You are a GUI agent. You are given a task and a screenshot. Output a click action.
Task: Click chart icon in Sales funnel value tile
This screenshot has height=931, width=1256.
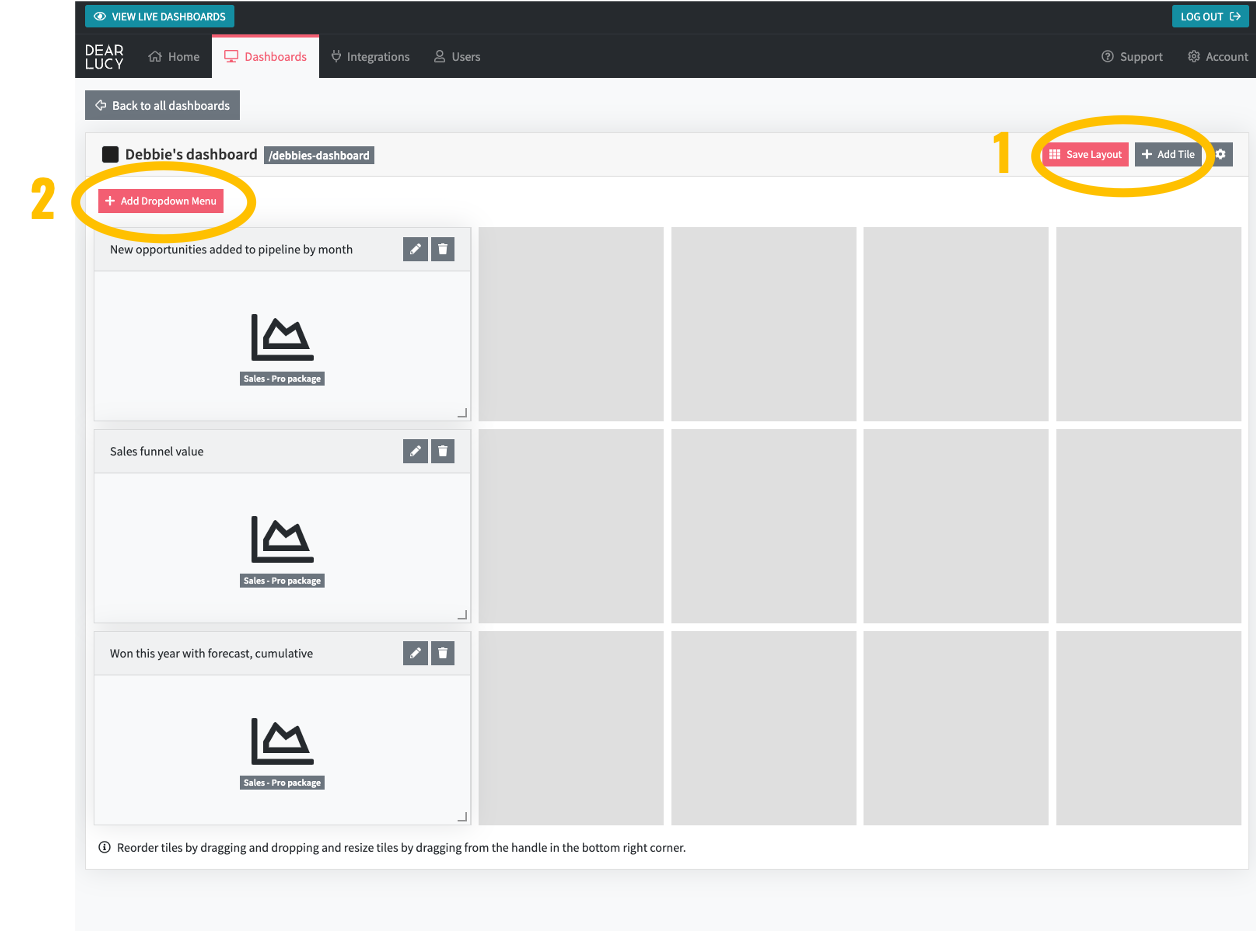coord(283,539)
